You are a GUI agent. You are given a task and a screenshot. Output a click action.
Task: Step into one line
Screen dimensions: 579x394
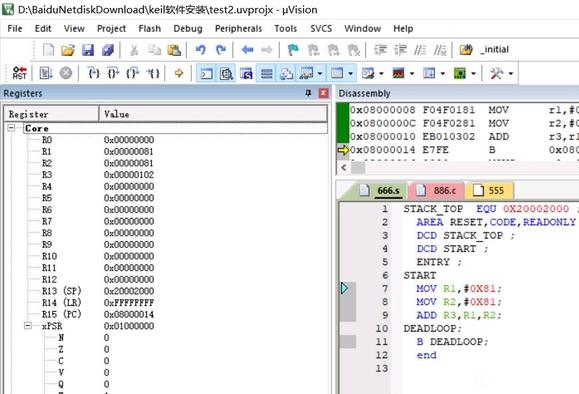pyautogui.click(x=94, y=73)
